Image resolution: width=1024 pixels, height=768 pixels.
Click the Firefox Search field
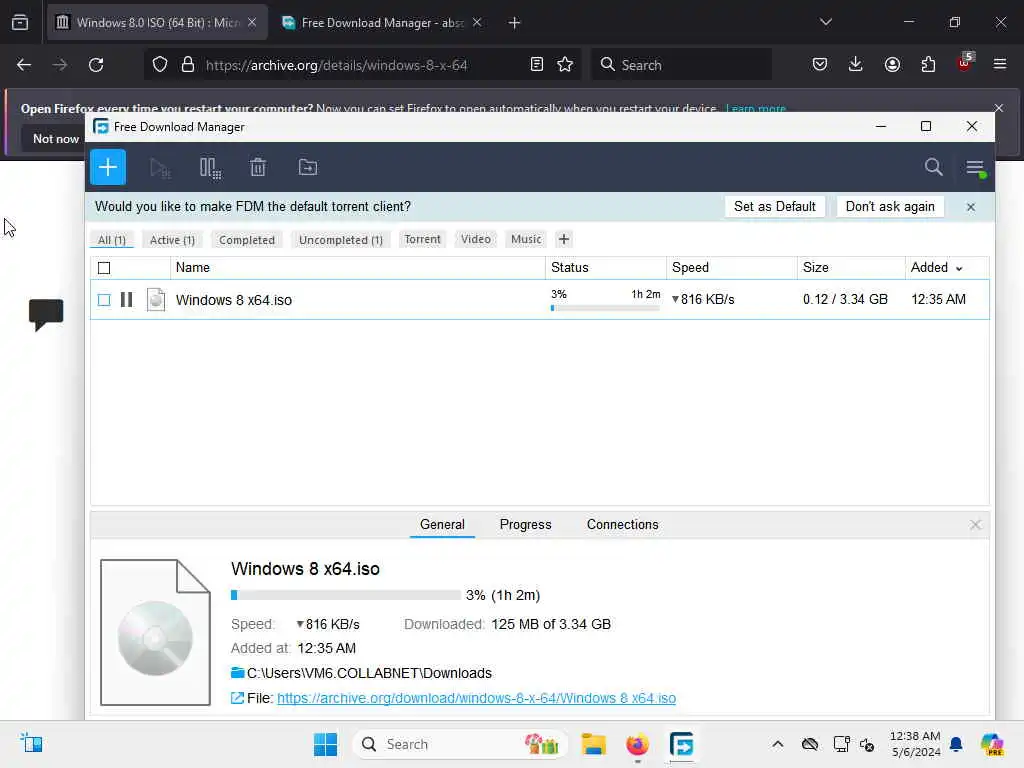coord(682,65)
